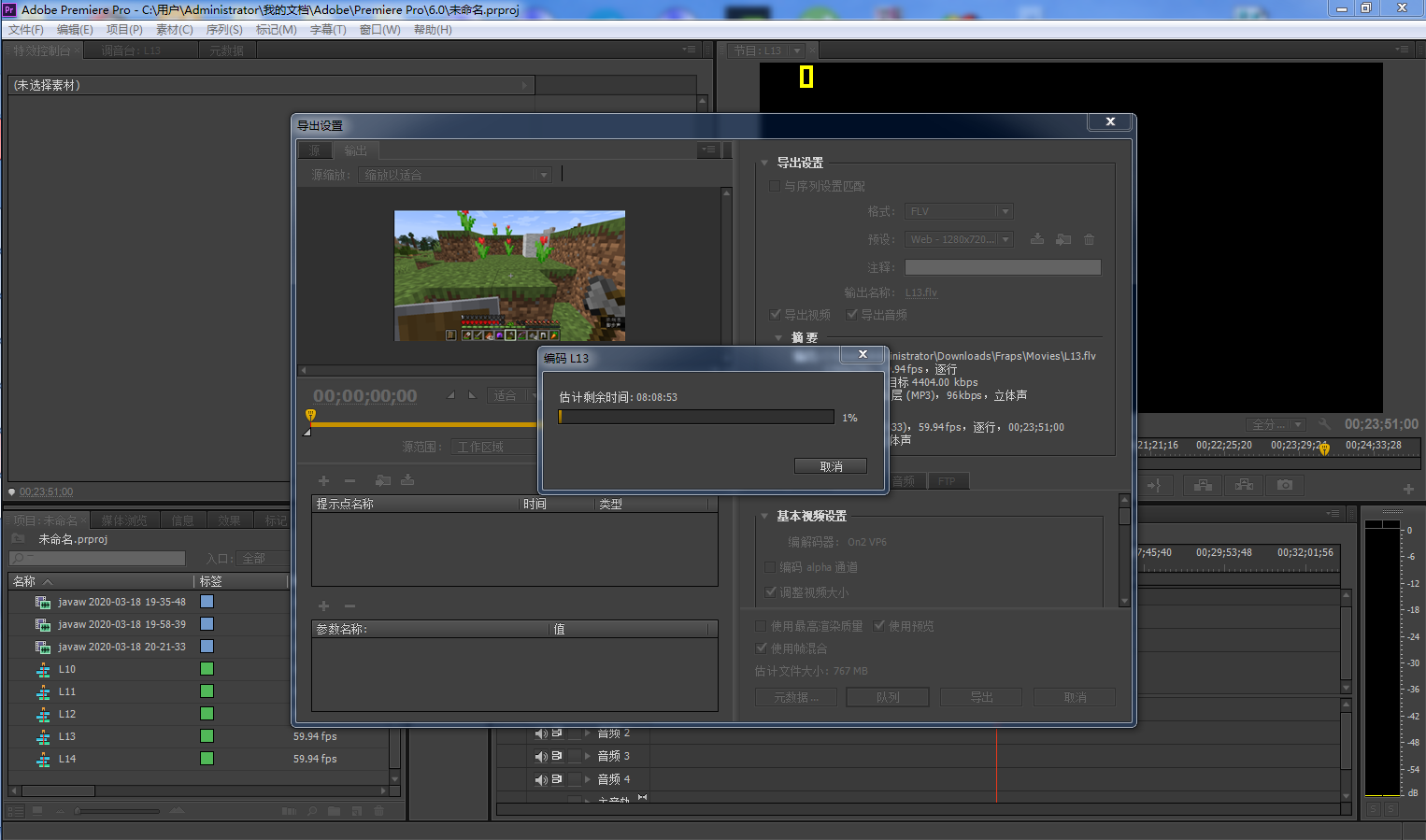This screenshot has width=1426, height=840.
Task: Click the 队列 button
Action: (888, 697)
